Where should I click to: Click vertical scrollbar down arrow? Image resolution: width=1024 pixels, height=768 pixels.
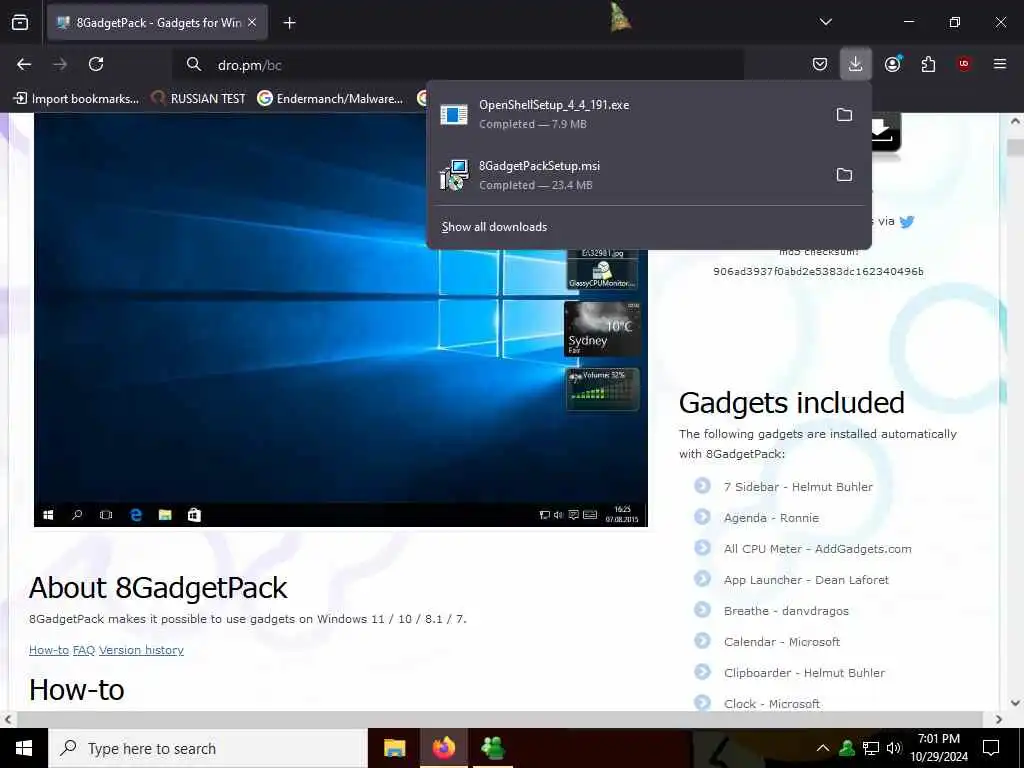point(1015,703)
